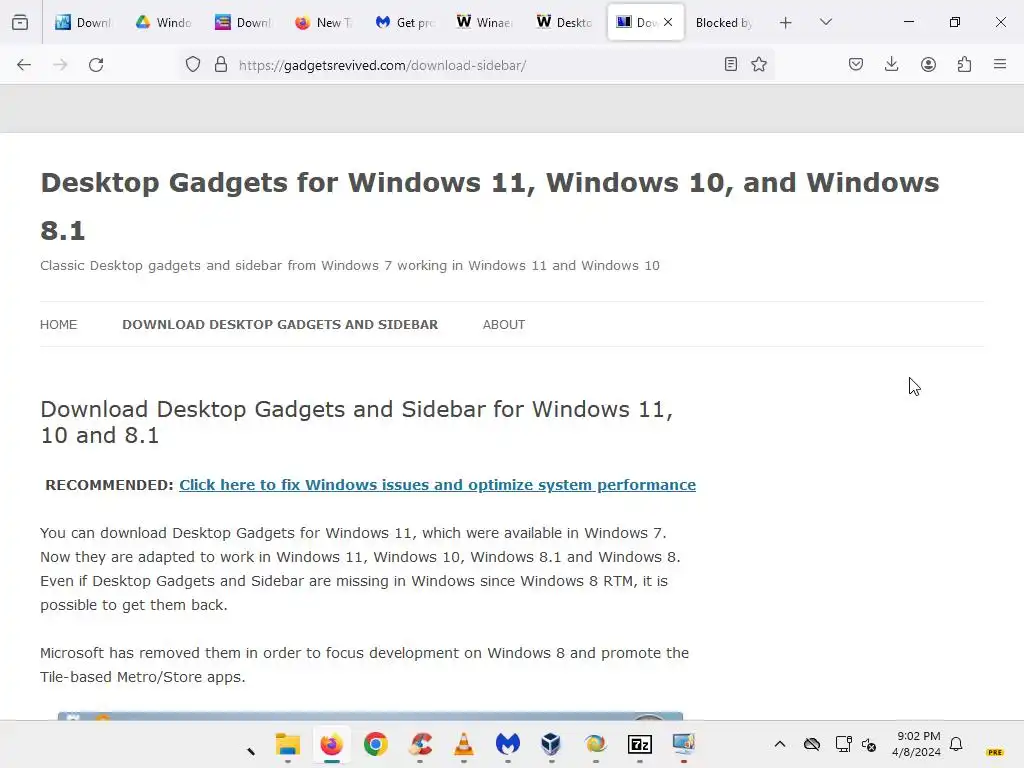Viewport: 1024px width, 768px height.
Task: Click Firefox icon in the taskbar
Action: (332, 744)
